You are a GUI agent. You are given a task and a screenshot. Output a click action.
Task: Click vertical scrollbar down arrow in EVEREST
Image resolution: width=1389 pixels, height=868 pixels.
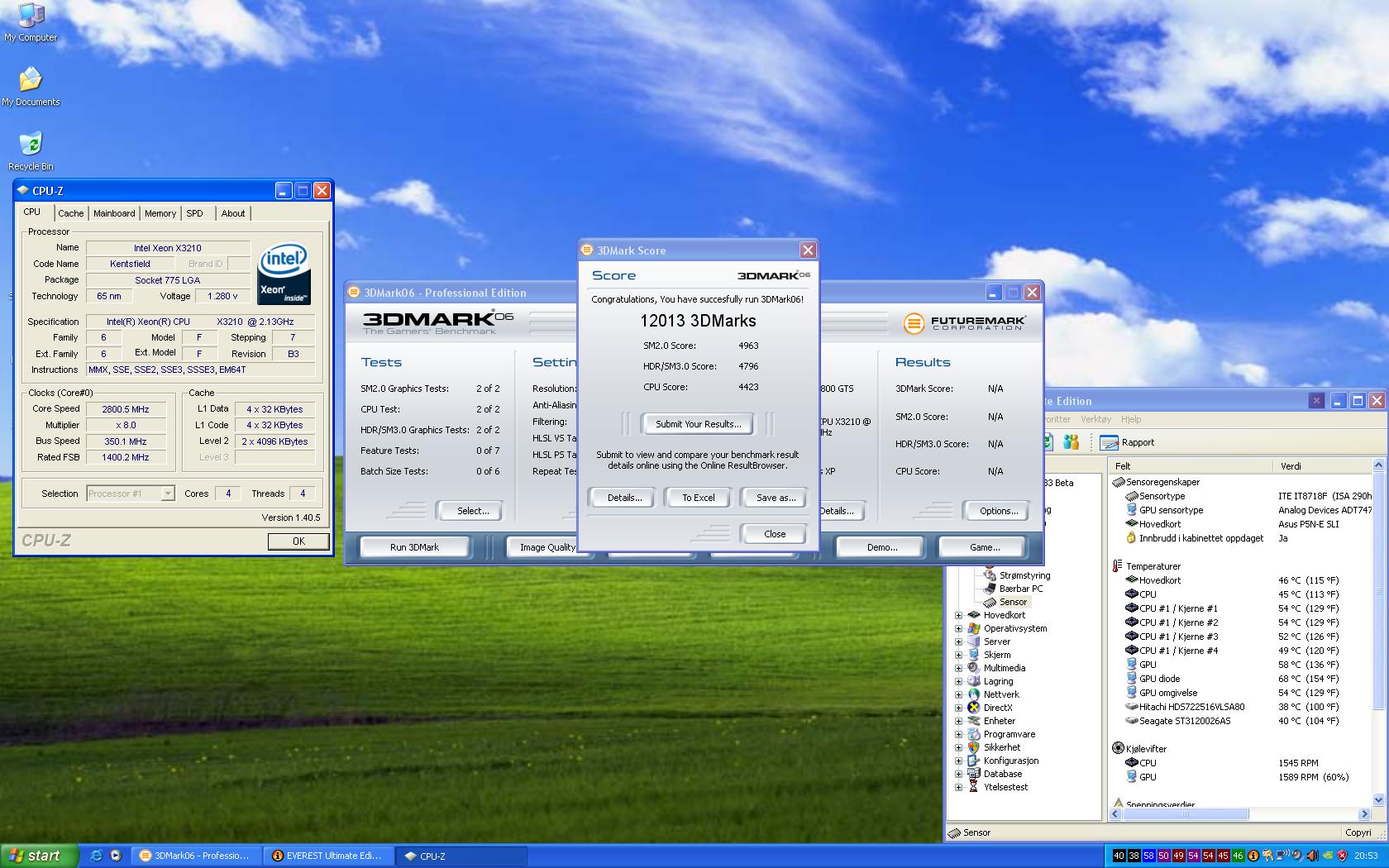(x=1378, y=800)
